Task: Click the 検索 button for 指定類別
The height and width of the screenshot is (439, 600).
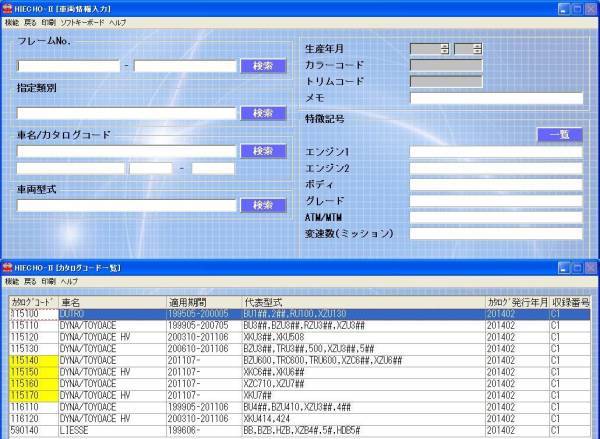Action: 263,113
